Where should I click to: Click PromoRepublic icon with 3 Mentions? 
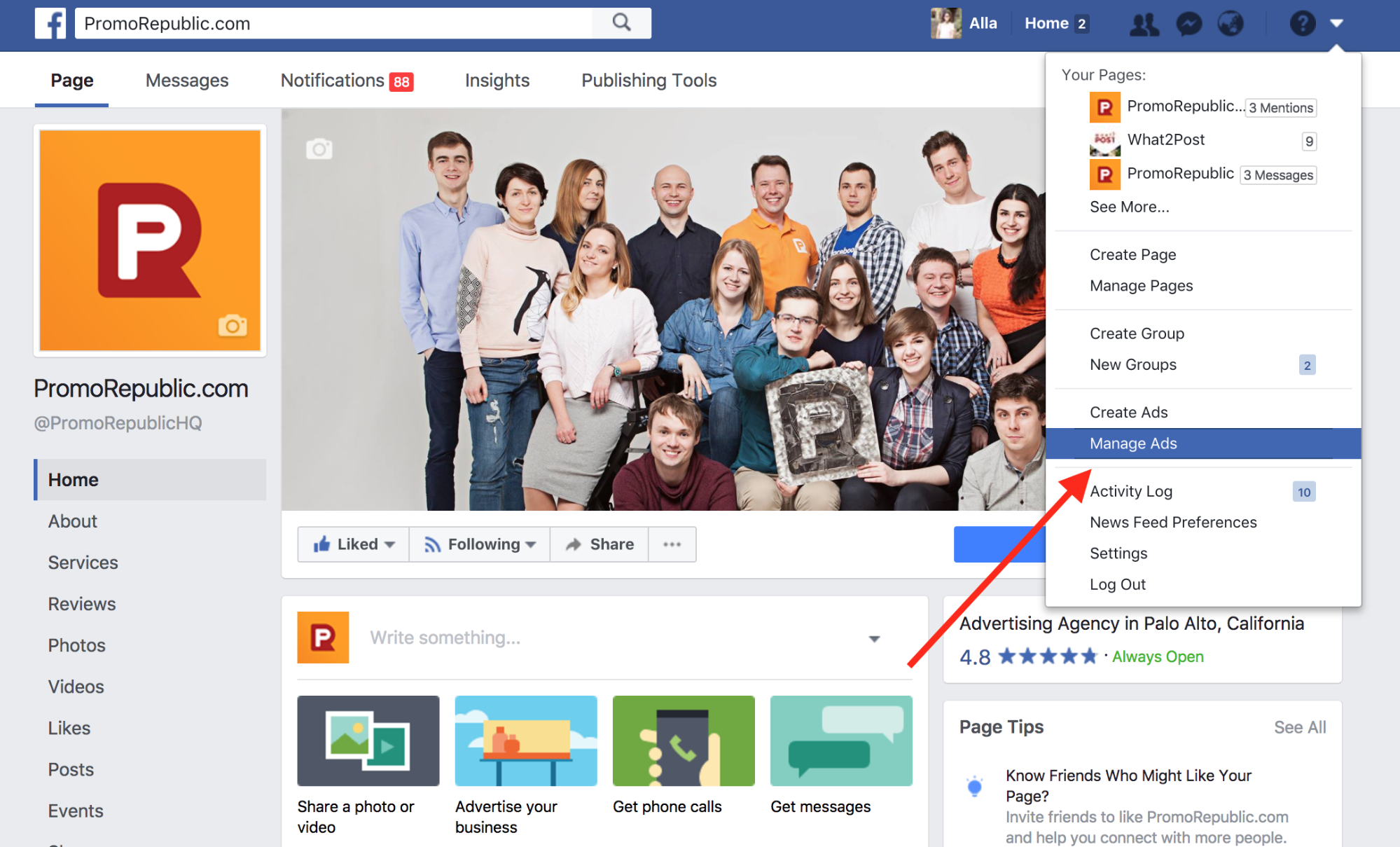(1105, 107)
